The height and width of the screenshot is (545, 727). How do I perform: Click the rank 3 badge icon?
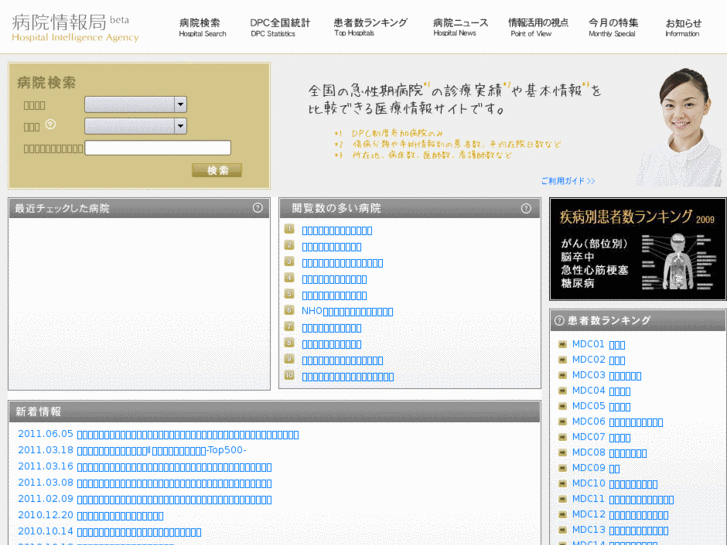coord(289,262)
